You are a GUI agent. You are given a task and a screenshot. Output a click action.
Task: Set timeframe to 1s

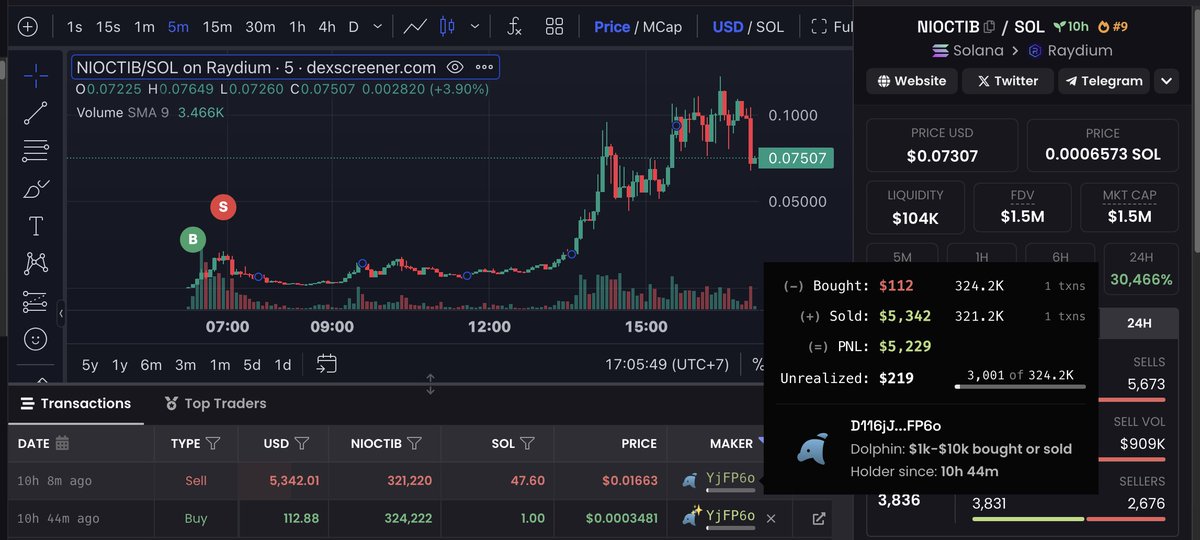[x=74, y=27]
